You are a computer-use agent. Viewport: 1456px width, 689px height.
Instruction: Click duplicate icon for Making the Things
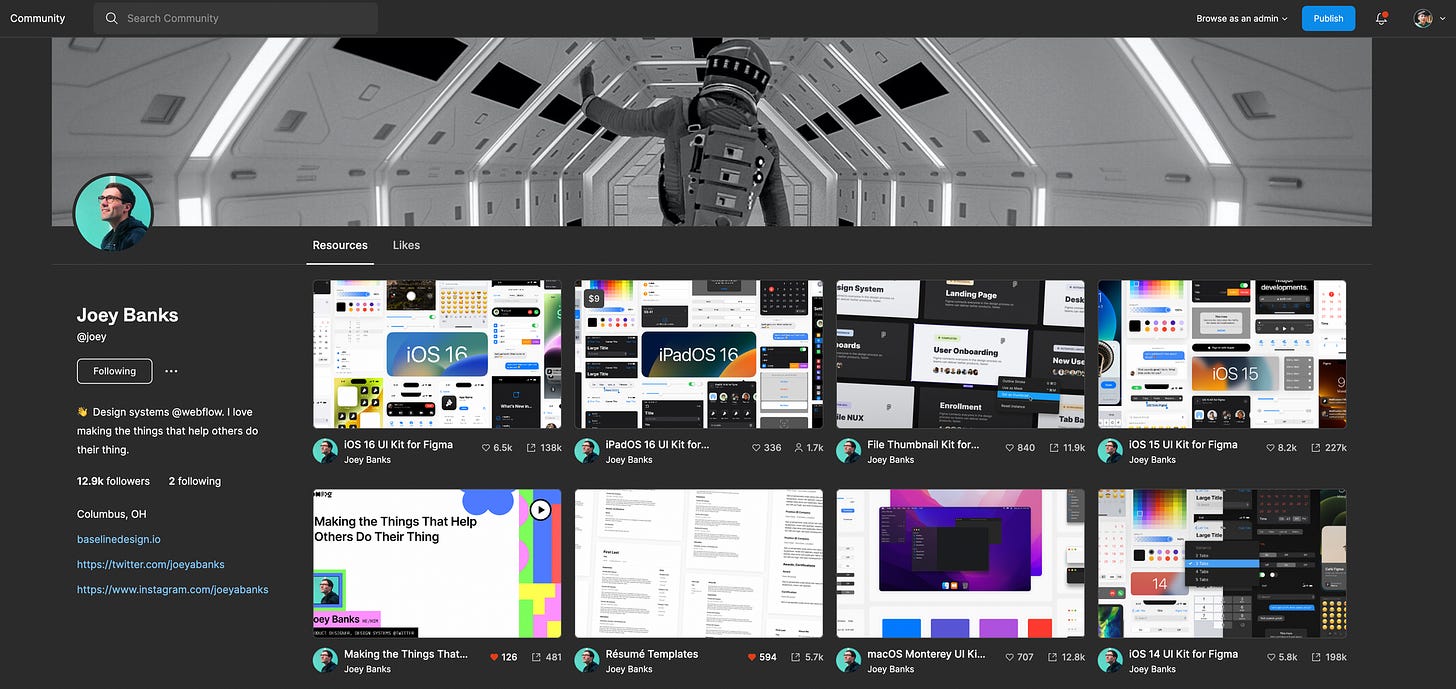537,657
